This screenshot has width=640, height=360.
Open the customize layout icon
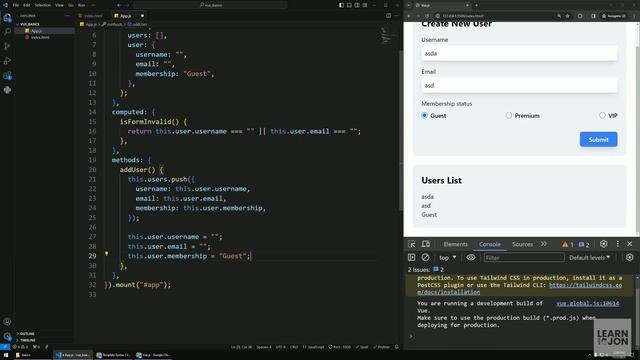[x=365, y=5]
